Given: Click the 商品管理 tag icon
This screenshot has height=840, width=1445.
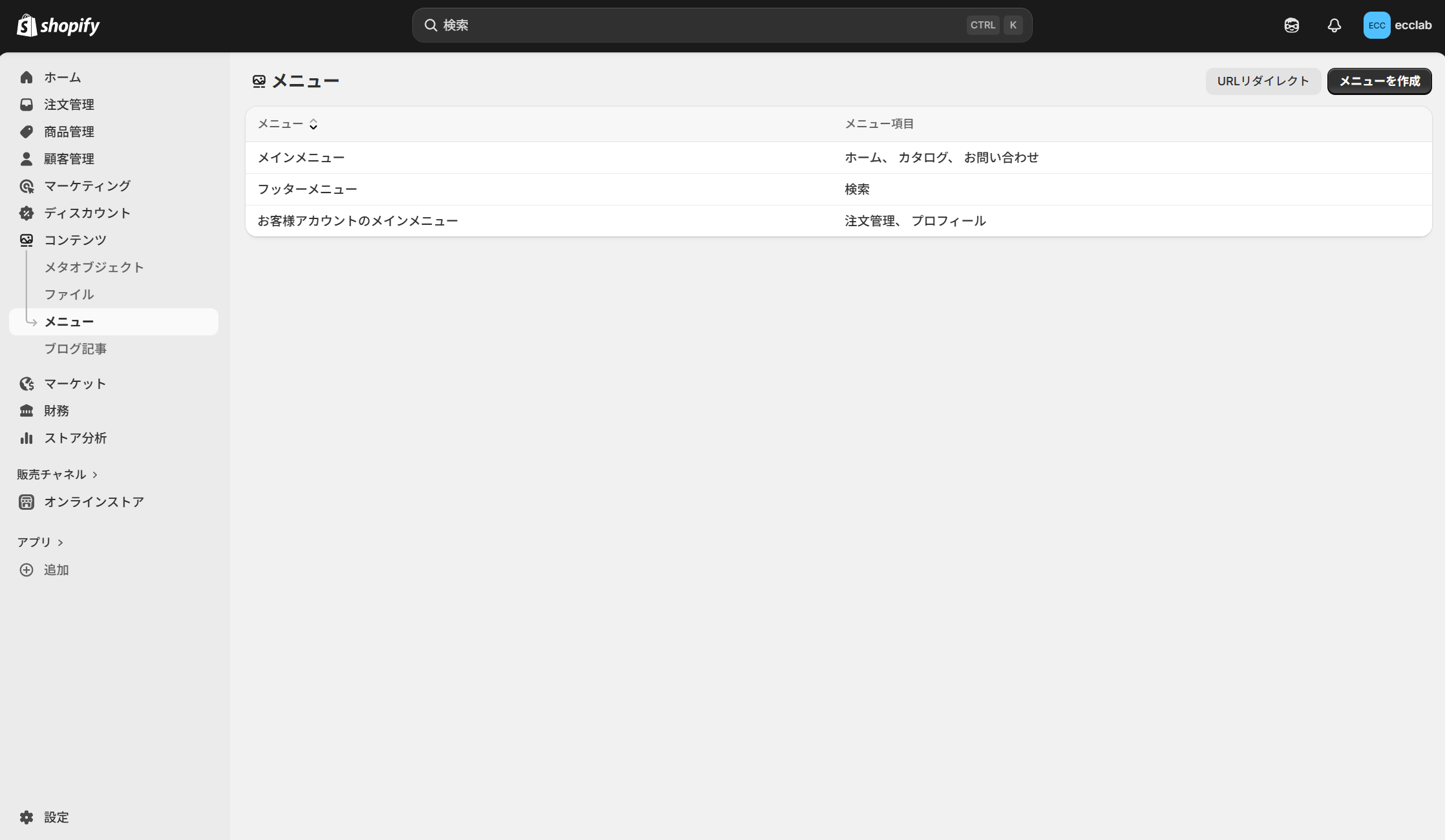Looking at the screenshot, I should (x=26, y=132).
